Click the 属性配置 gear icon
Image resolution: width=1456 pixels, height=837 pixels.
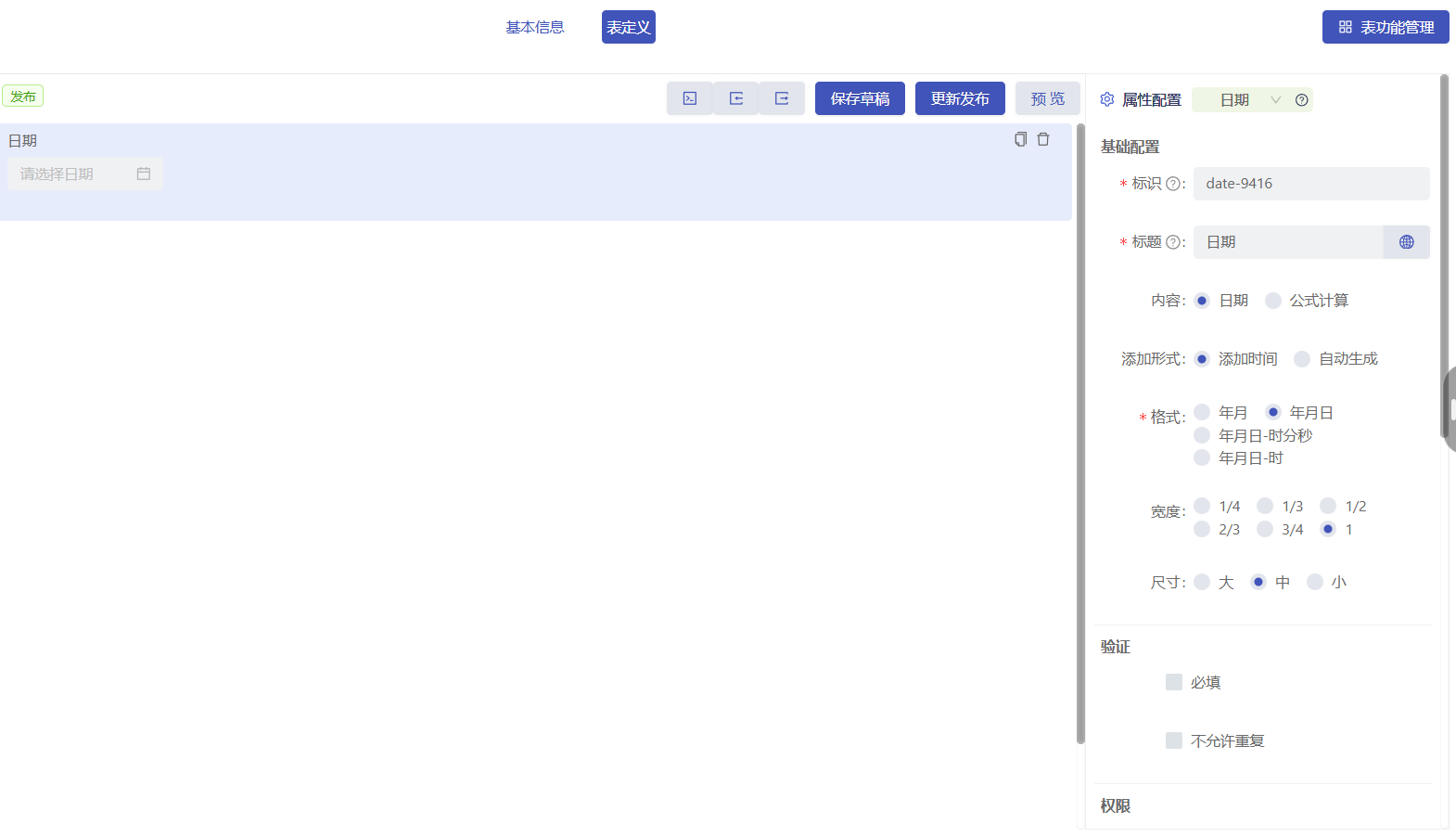[x=1107, y=99]
